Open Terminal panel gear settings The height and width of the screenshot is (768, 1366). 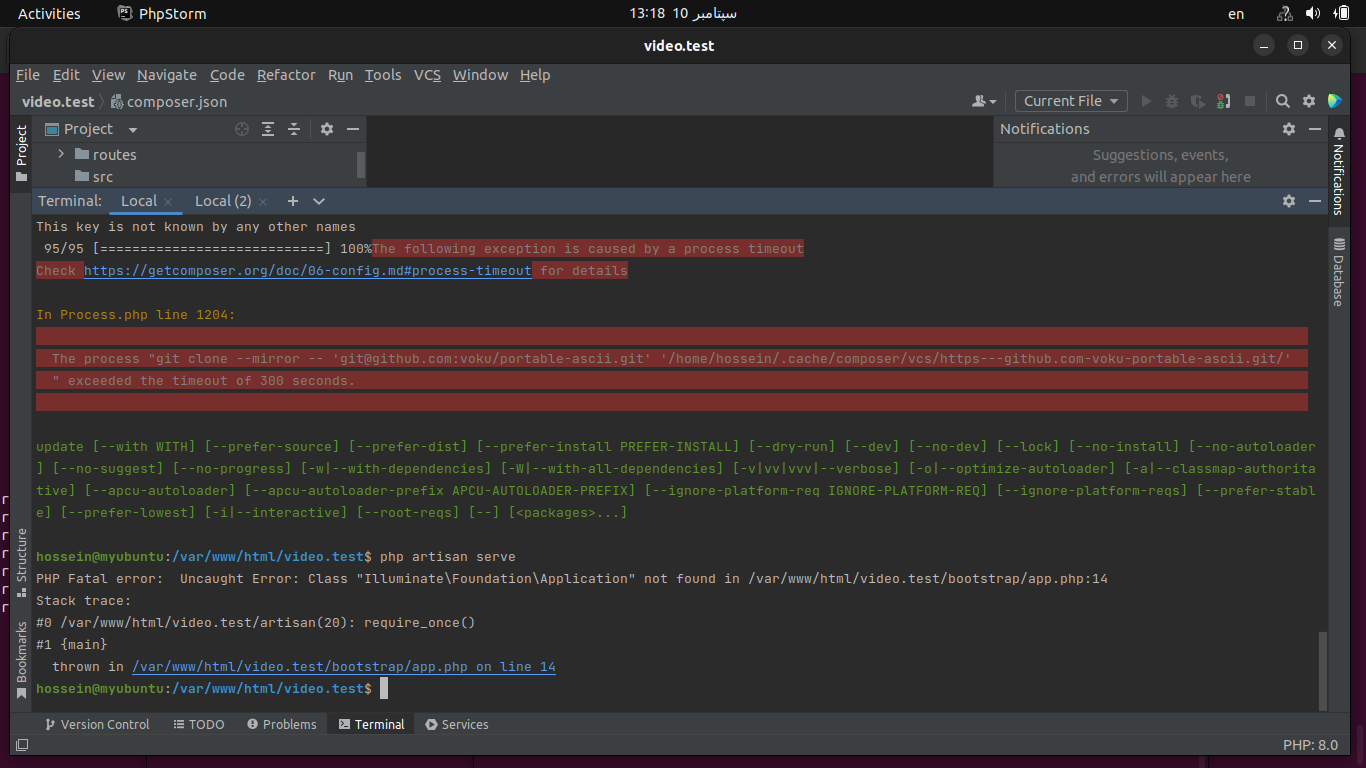pos(1289,201)
